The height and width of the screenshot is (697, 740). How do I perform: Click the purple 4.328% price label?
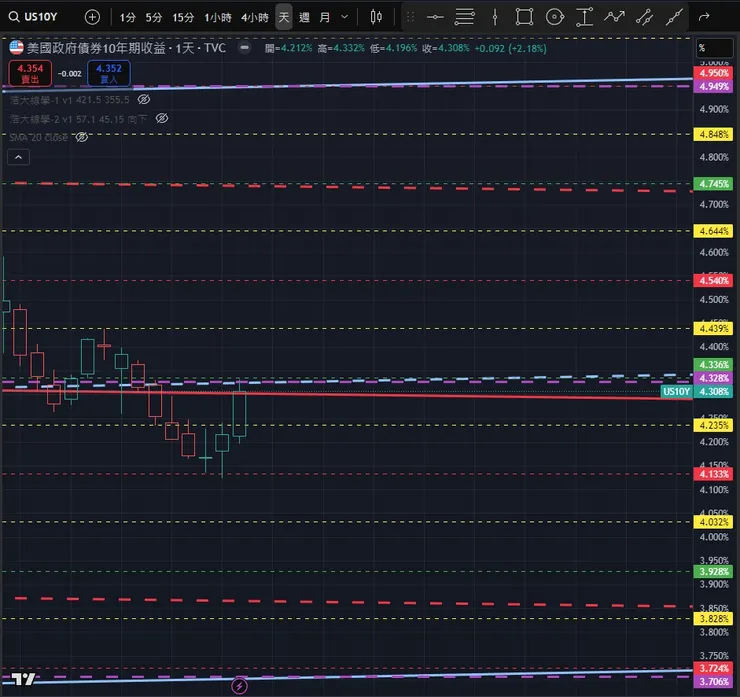(x=713, y=378)
